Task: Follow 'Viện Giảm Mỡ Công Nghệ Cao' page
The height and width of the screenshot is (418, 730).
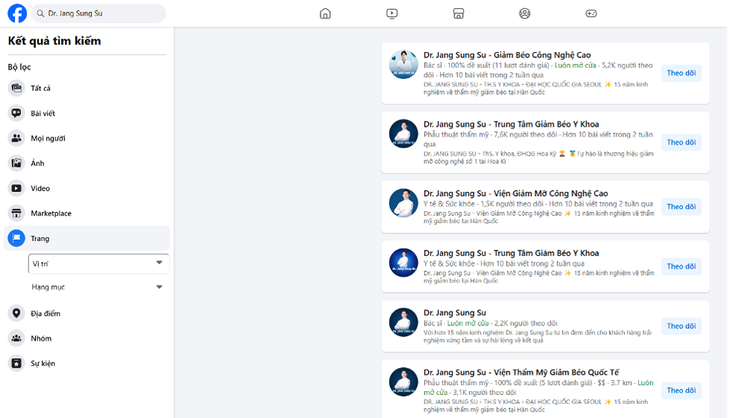Action: pyautogui.click(x=681, y=207)
